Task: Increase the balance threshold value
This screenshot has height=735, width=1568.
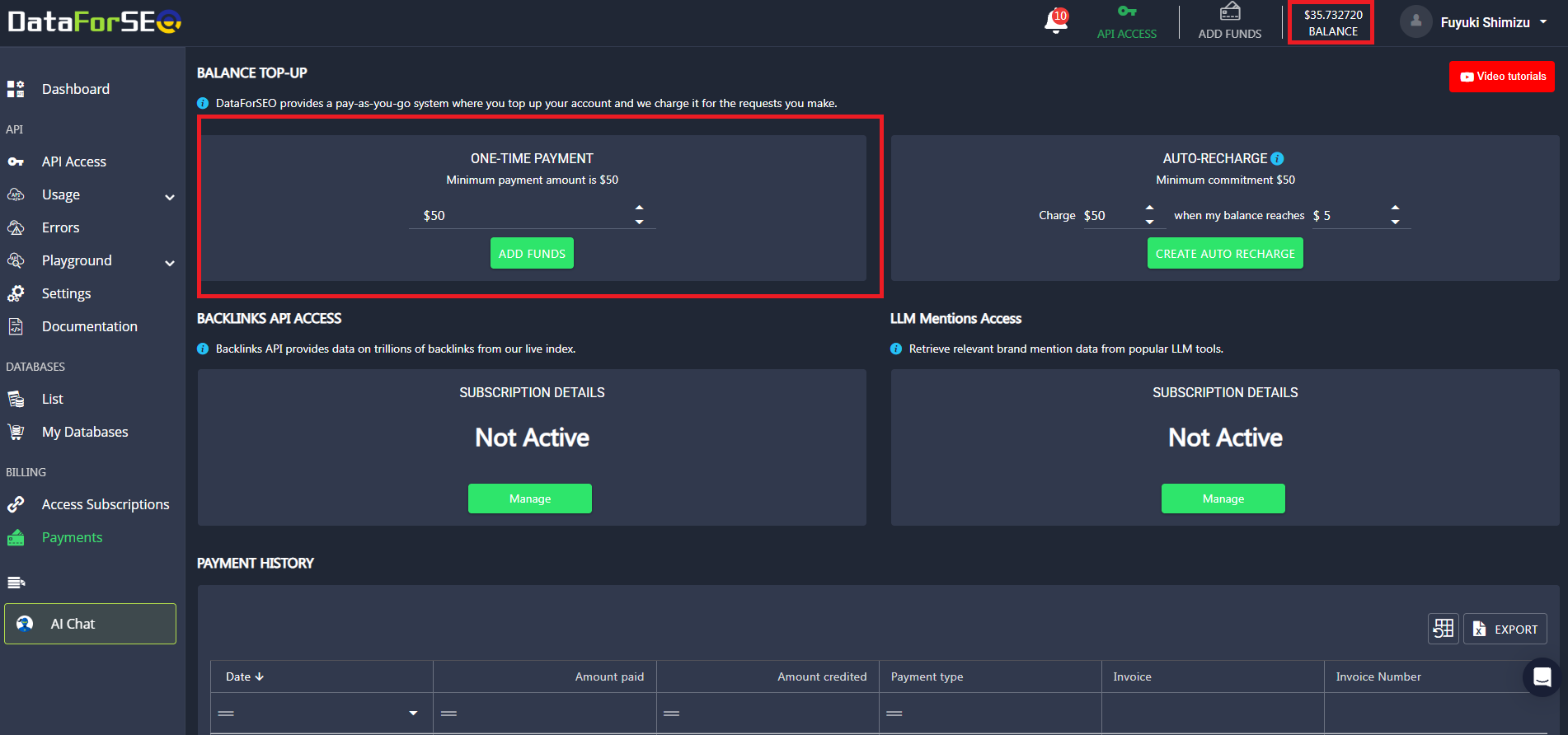Action: [x=1395, y=208]
